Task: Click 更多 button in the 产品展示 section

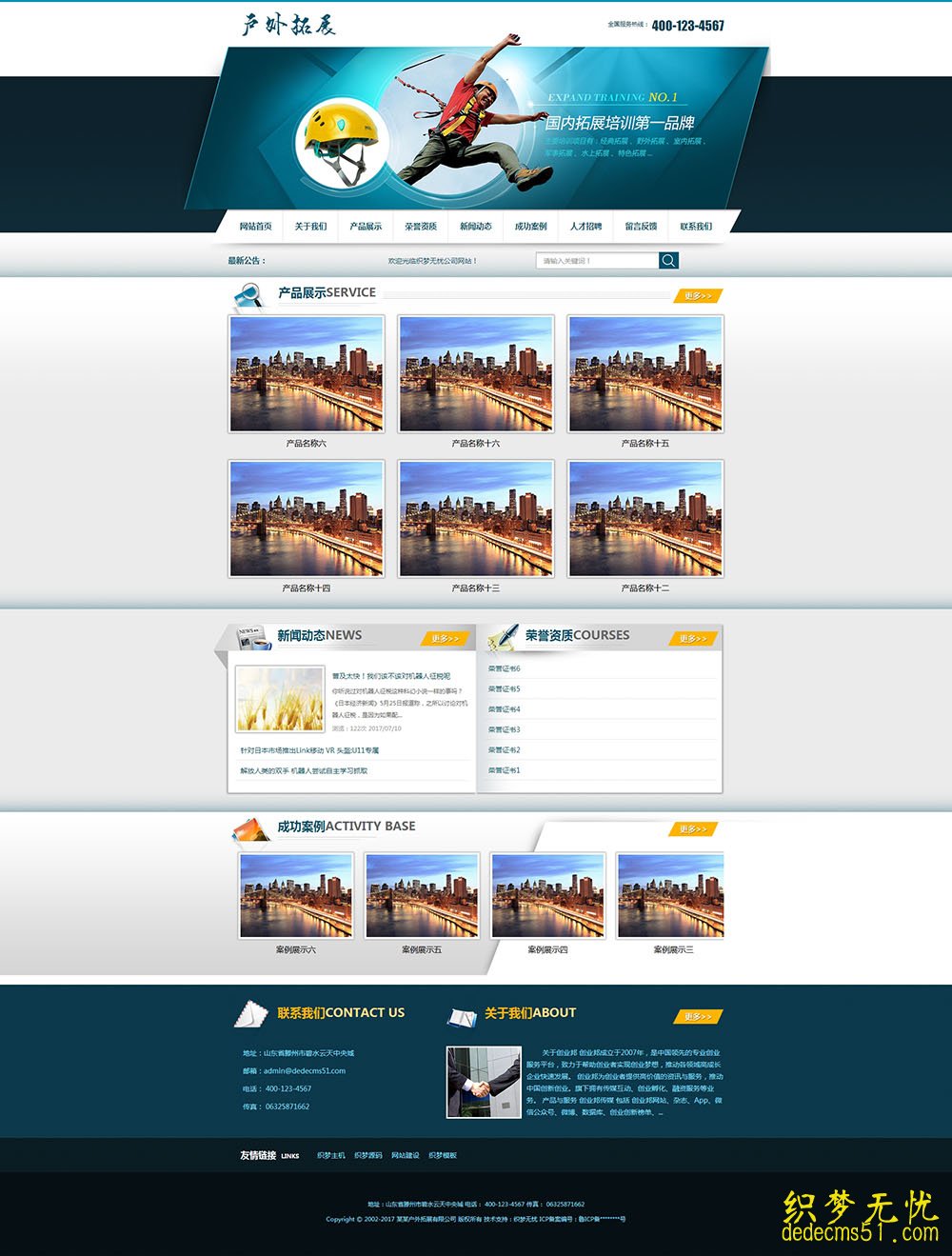Action: click(698, 296)
